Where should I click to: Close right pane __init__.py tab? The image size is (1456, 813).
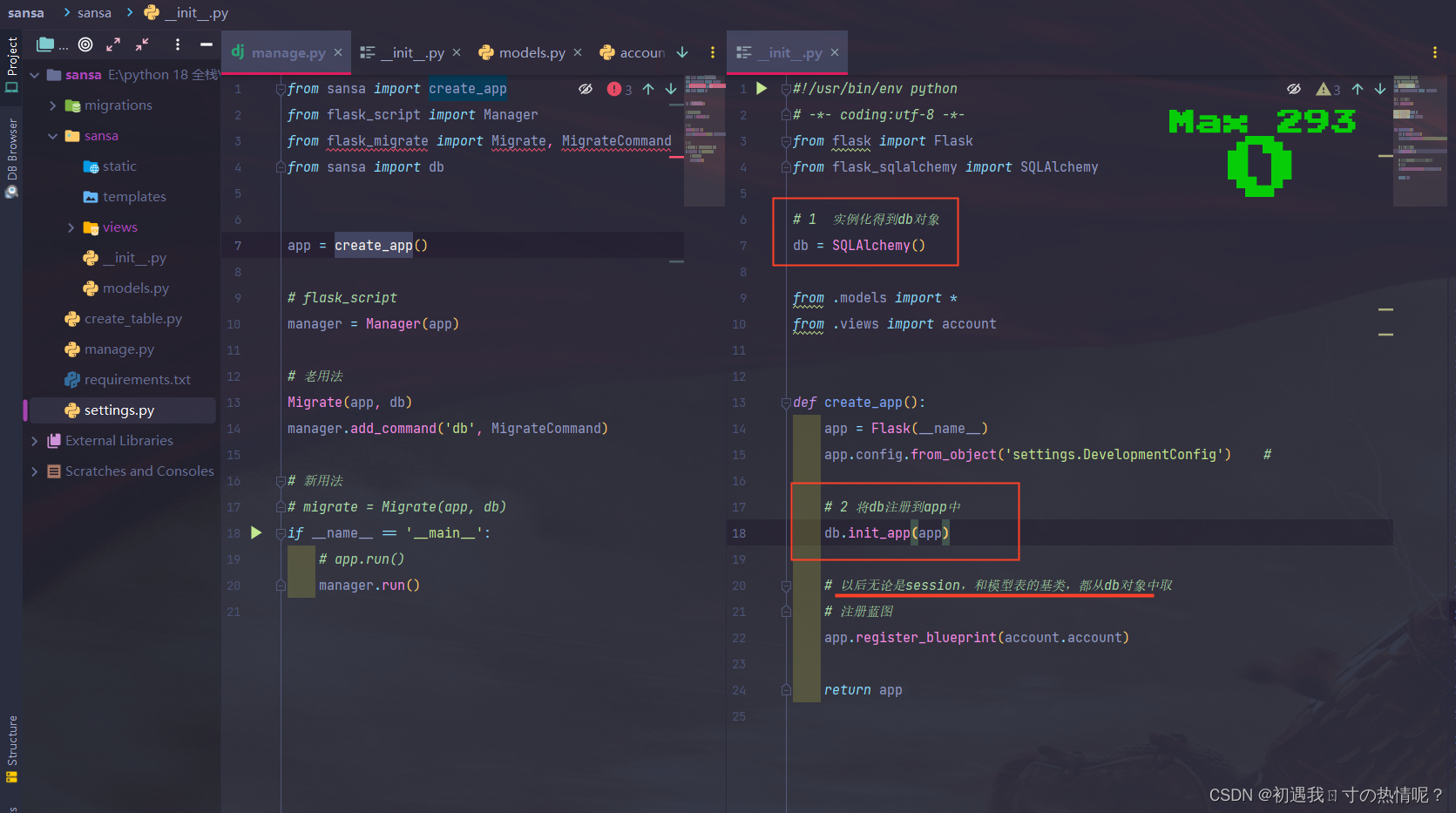(x=835, y=53)
